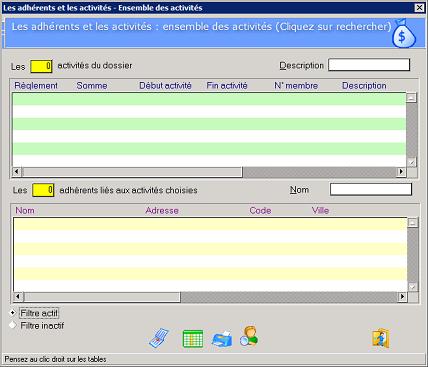Sort by Adresse column header
The image size is (428, 367).
click(162, 210)
